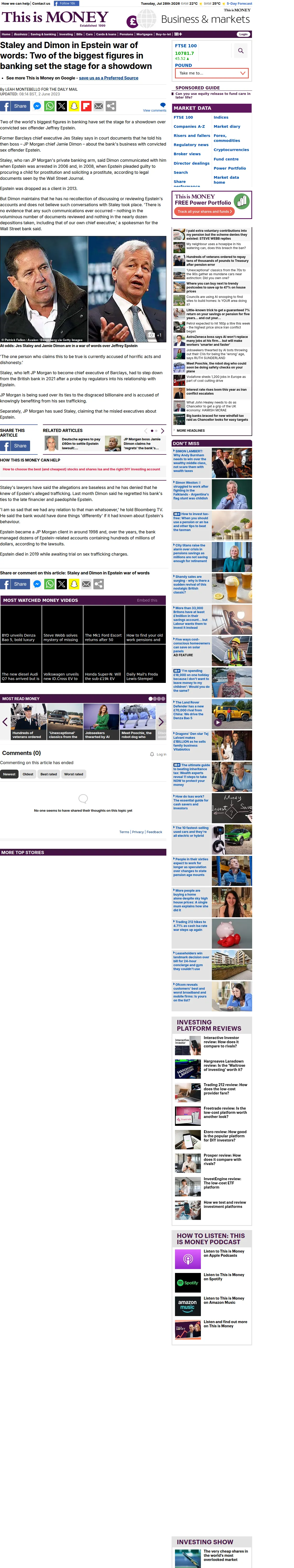Open Pensions navigation tab

(126, 34)
